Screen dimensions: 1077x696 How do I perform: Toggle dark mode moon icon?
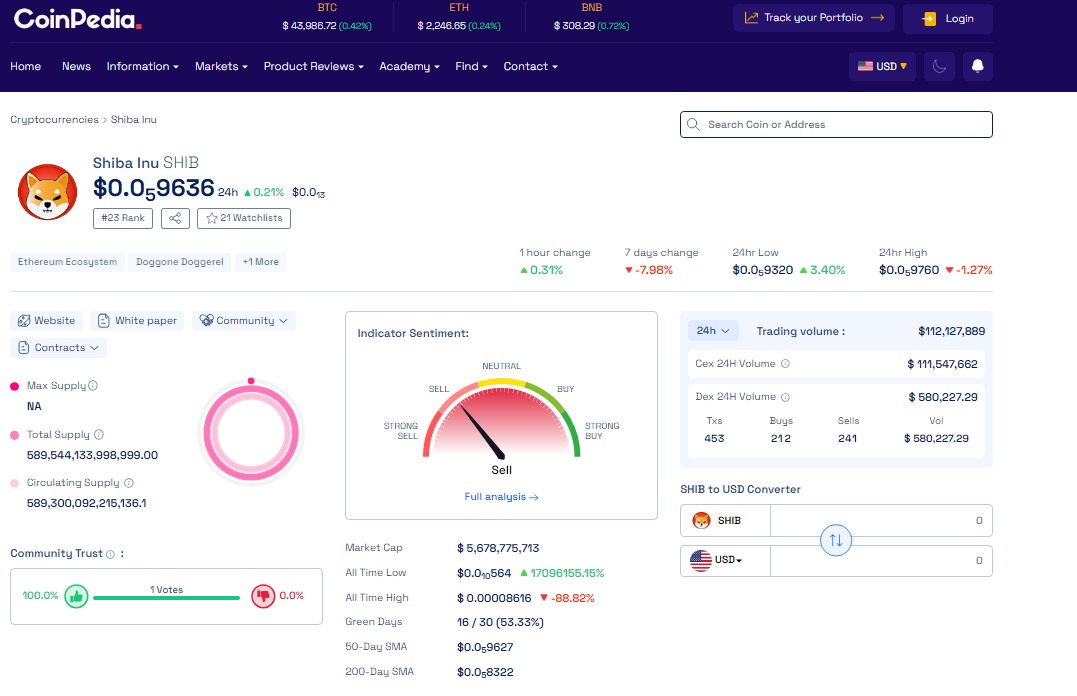point(939,67)
